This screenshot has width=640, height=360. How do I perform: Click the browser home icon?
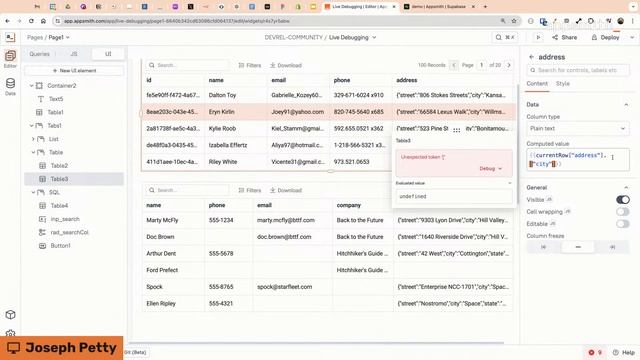tap(43, 21)
